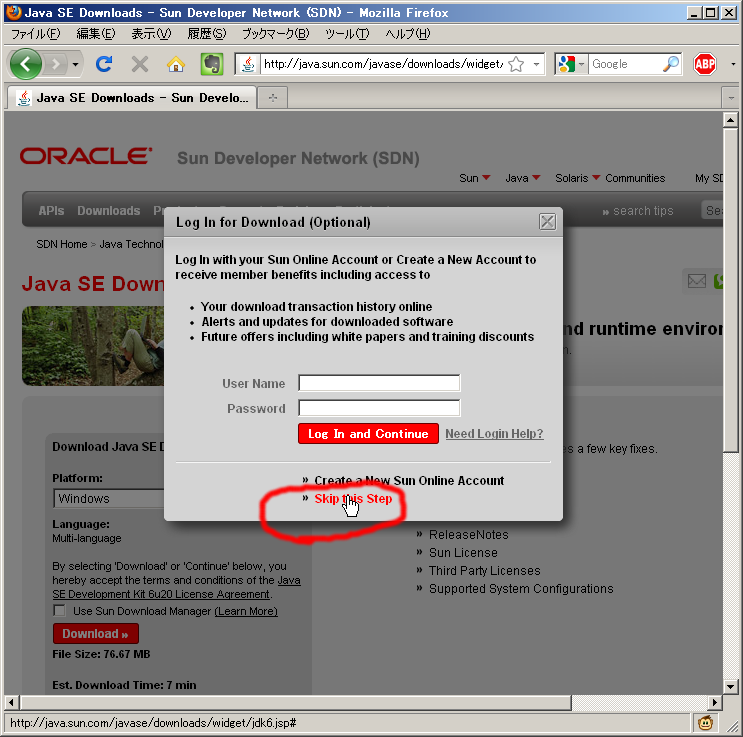This screenshot has width=743, height=737.
Task: Open the 履歴(S) menu
Action: click(207, 34)
